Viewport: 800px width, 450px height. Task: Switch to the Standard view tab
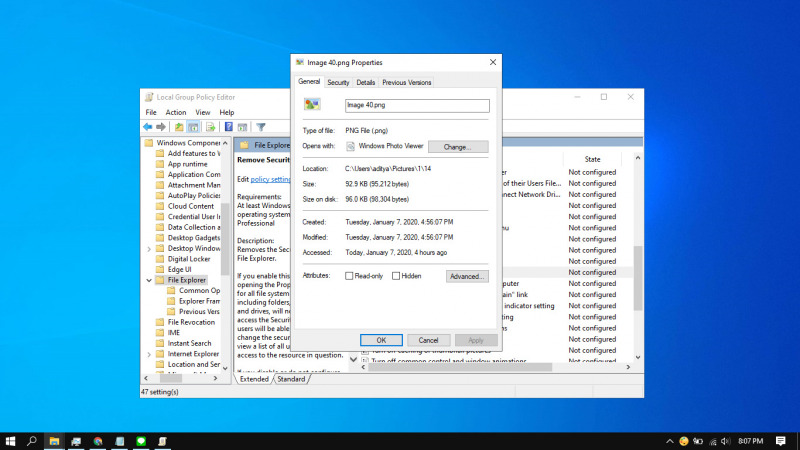click(291, 379)
